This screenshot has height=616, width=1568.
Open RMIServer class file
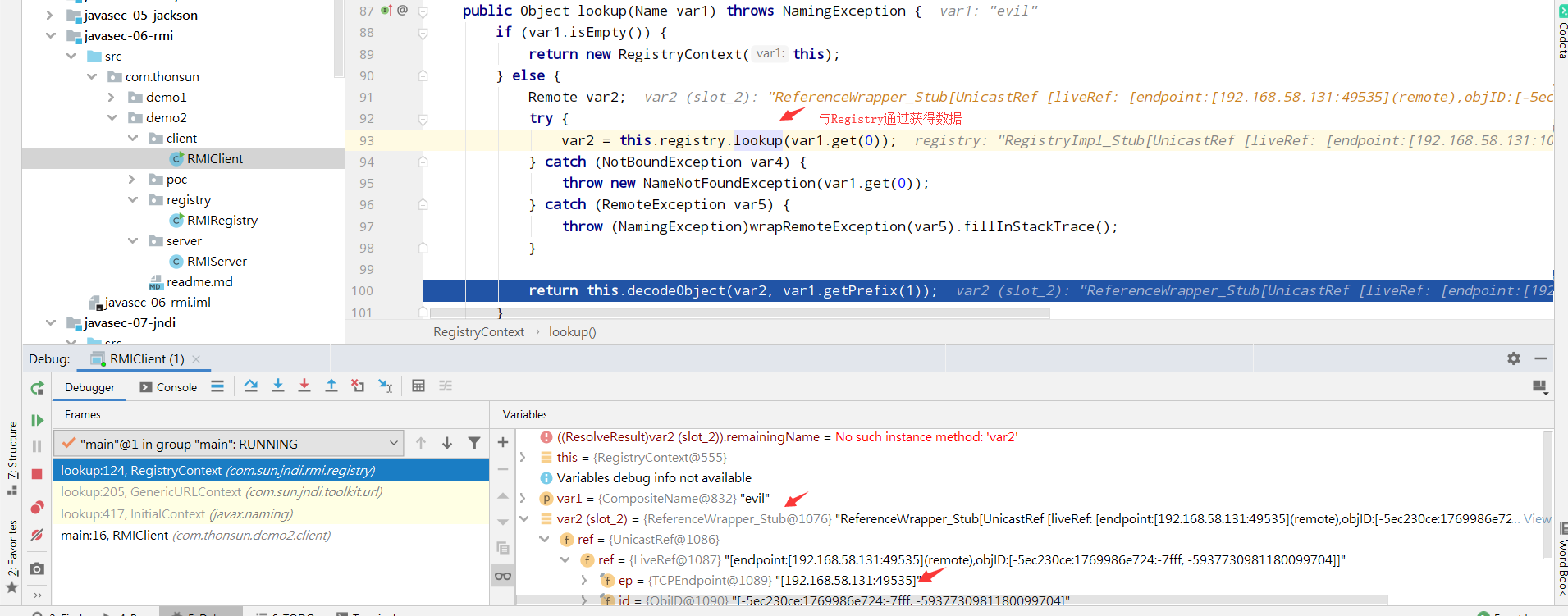208,261
